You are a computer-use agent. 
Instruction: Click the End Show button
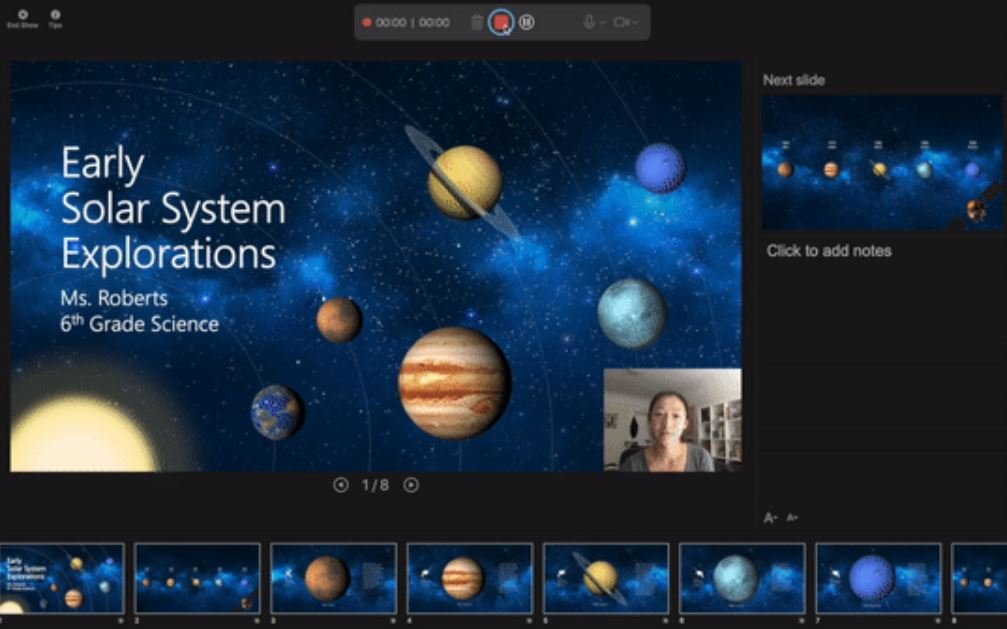pos(22,18)
